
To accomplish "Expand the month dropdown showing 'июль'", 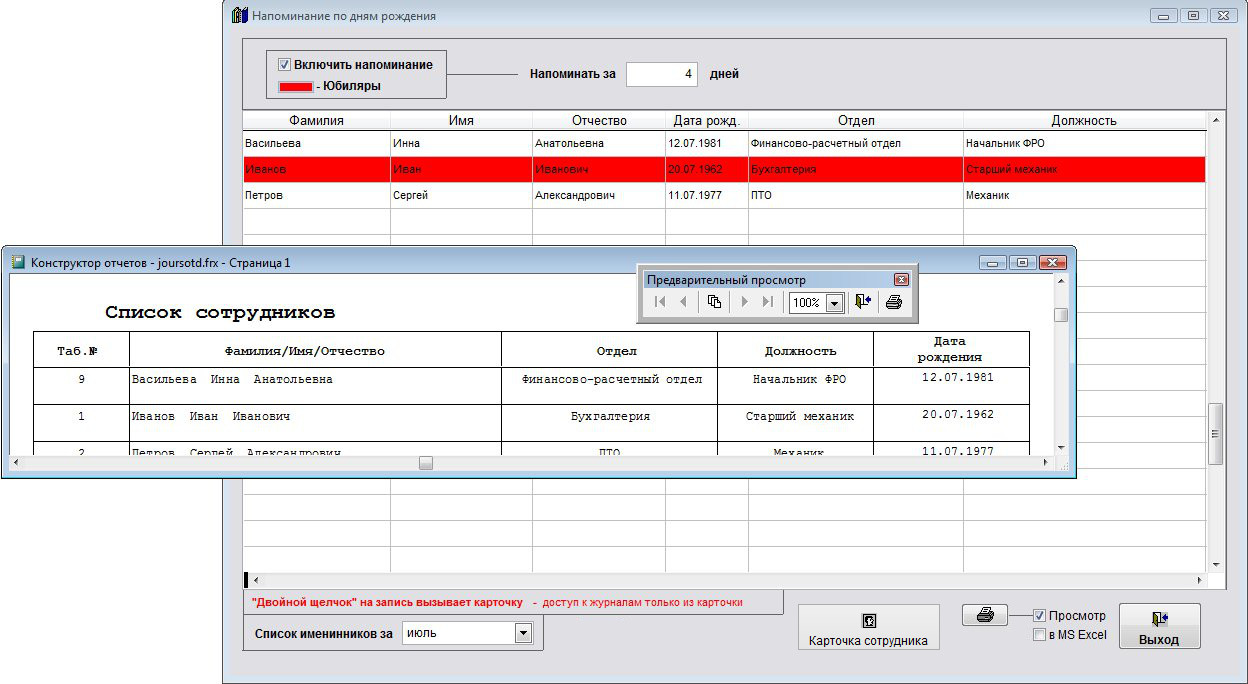I will (522, 633).
